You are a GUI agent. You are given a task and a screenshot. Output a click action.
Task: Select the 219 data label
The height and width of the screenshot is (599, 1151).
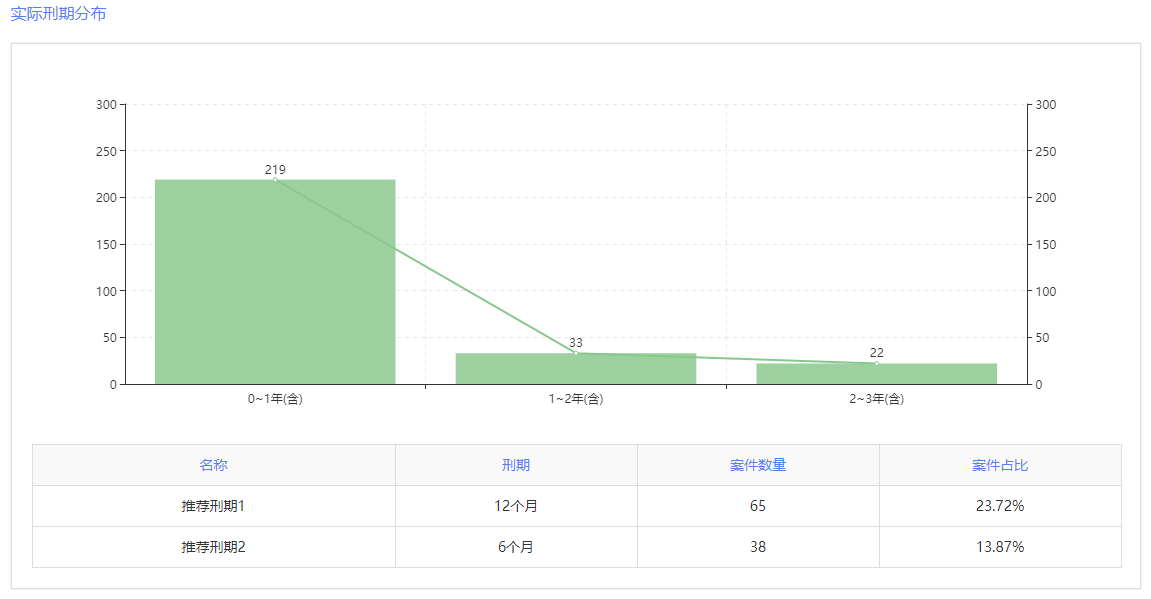point(275,170)
